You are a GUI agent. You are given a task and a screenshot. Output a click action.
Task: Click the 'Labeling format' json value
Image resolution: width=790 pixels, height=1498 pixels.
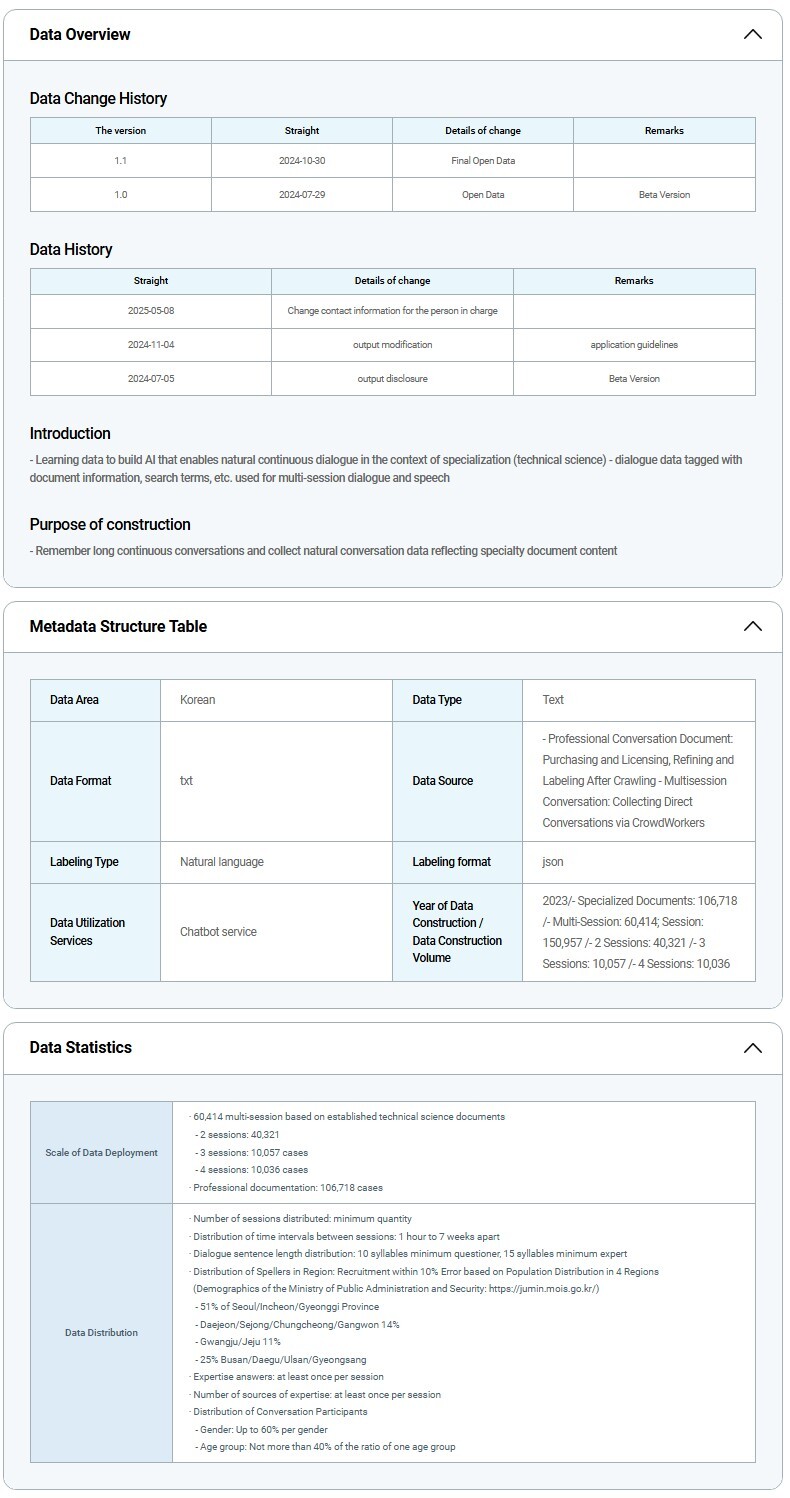point(553,862)
